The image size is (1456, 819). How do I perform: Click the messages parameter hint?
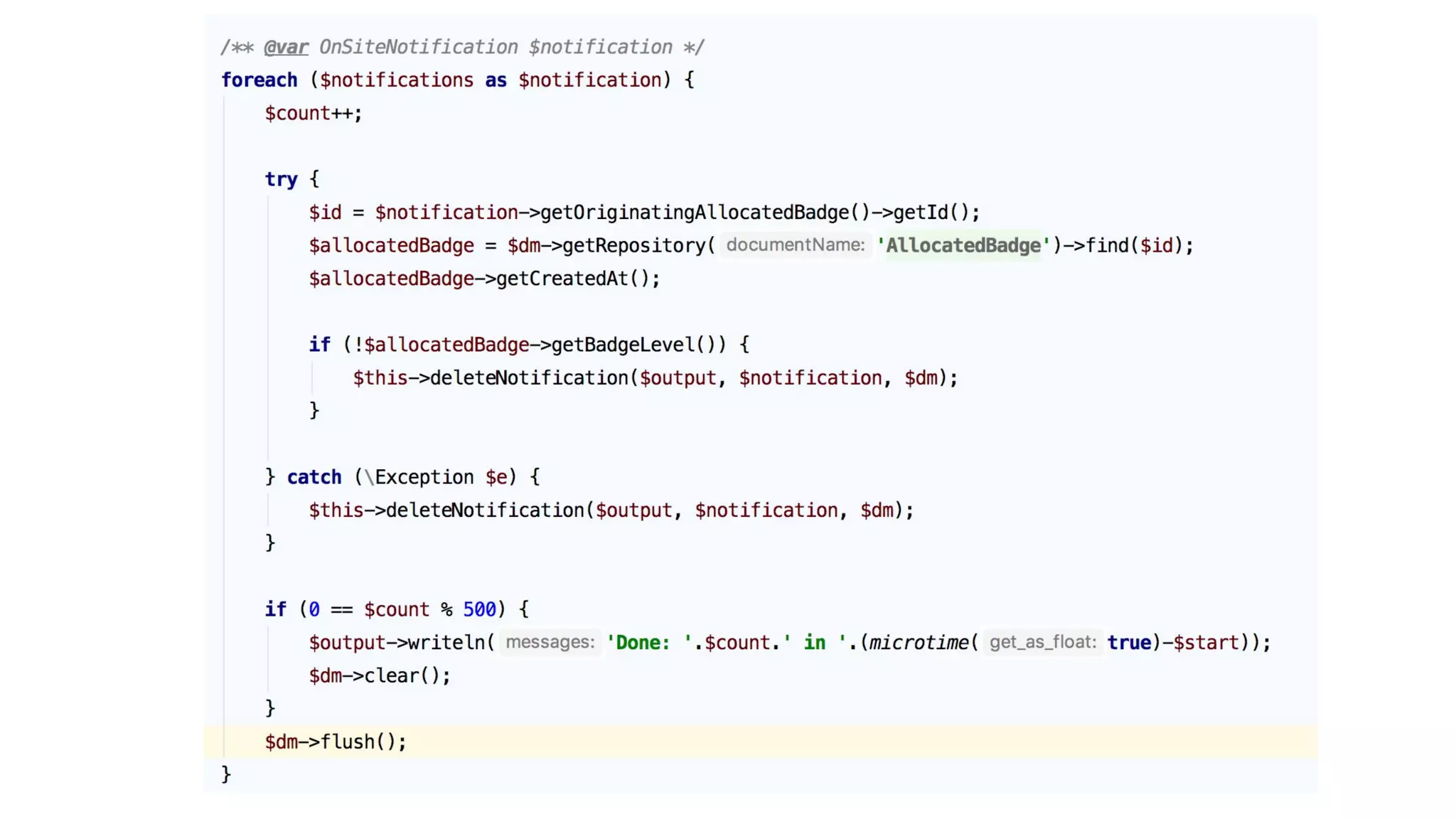[x=550, y=643]
